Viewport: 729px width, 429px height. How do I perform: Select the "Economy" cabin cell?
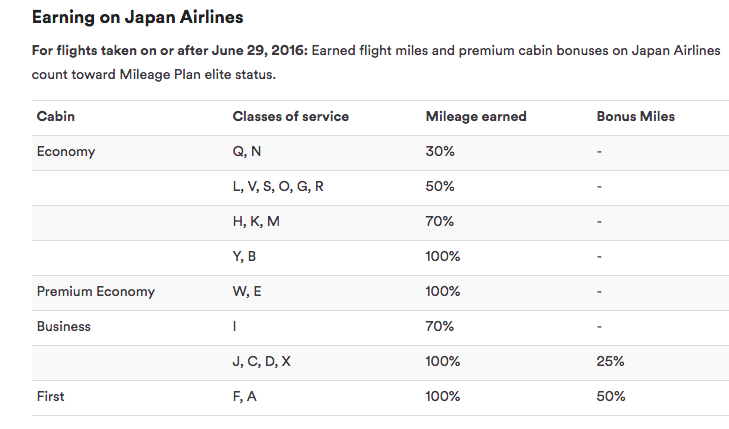[66, 152]
